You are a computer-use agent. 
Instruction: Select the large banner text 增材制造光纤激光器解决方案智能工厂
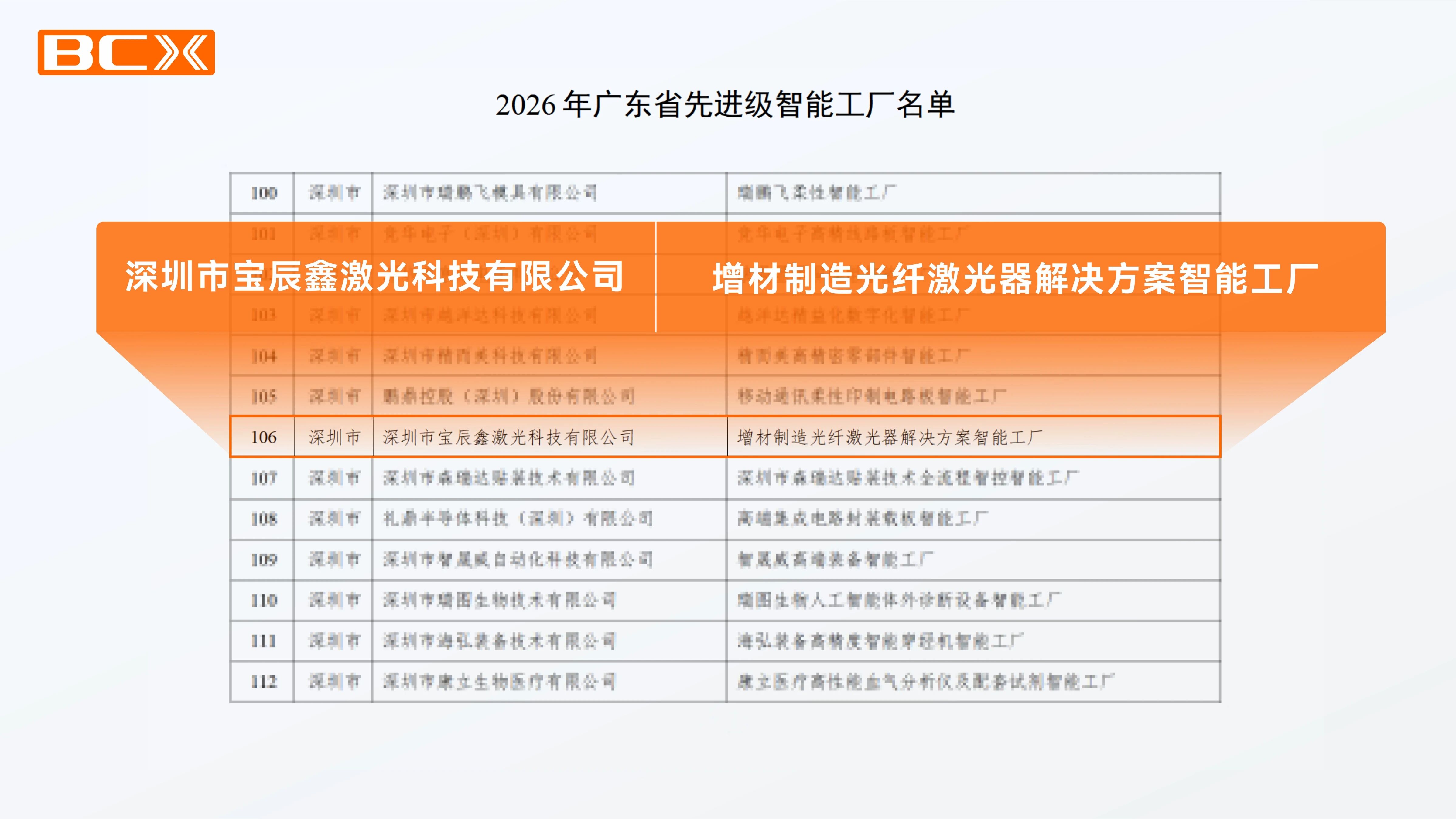1016,278
